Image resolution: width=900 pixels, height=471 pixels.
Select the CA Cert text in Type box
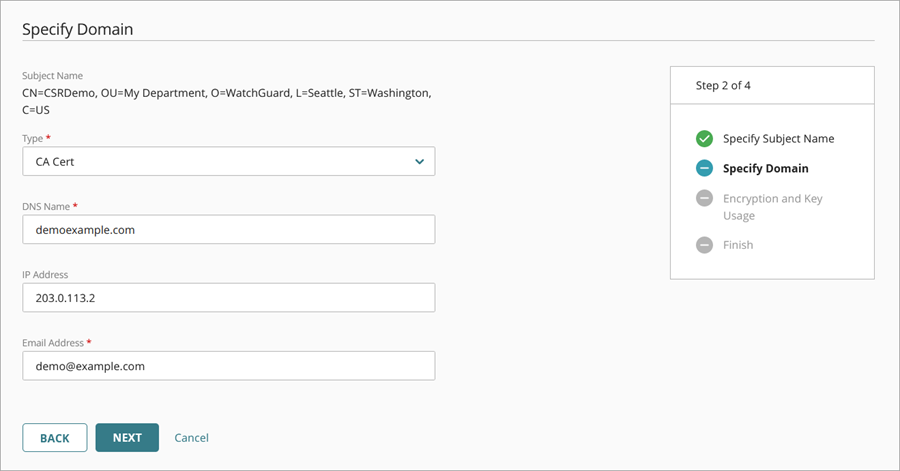click(x=57, y=161)
